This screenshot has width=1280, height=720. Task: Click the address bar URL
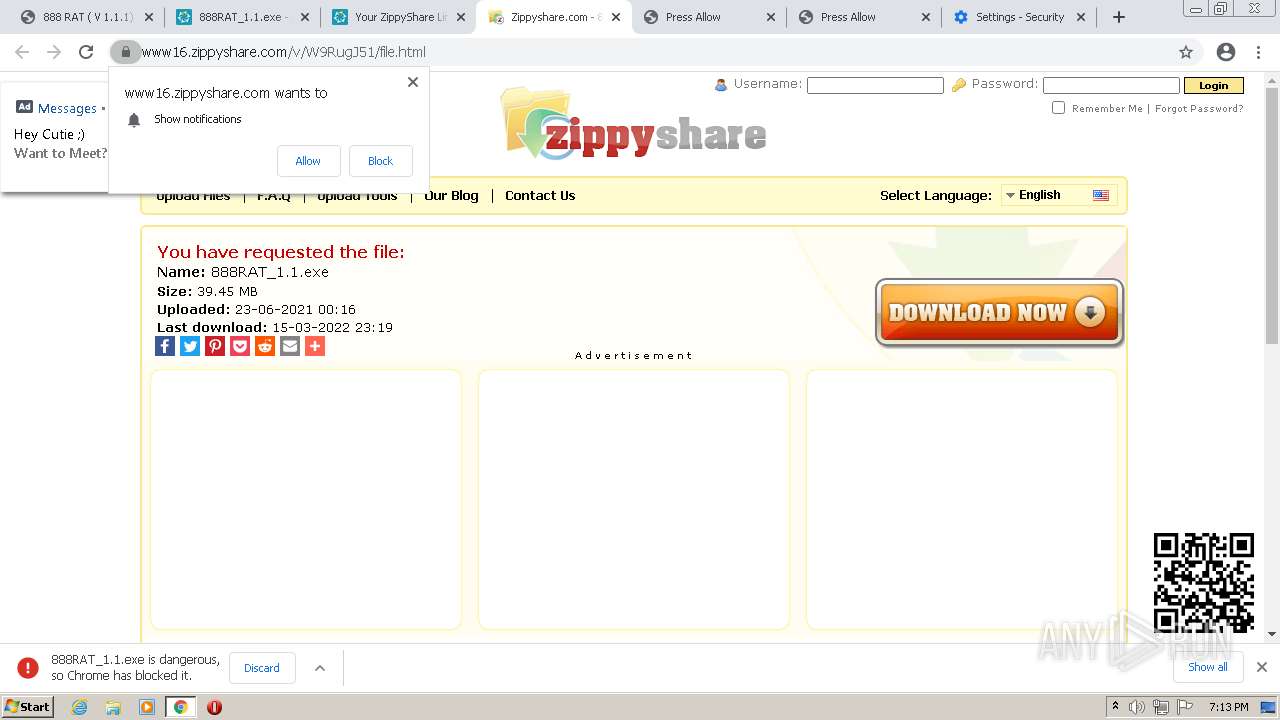pyautogui.click(x=283, y=52)
